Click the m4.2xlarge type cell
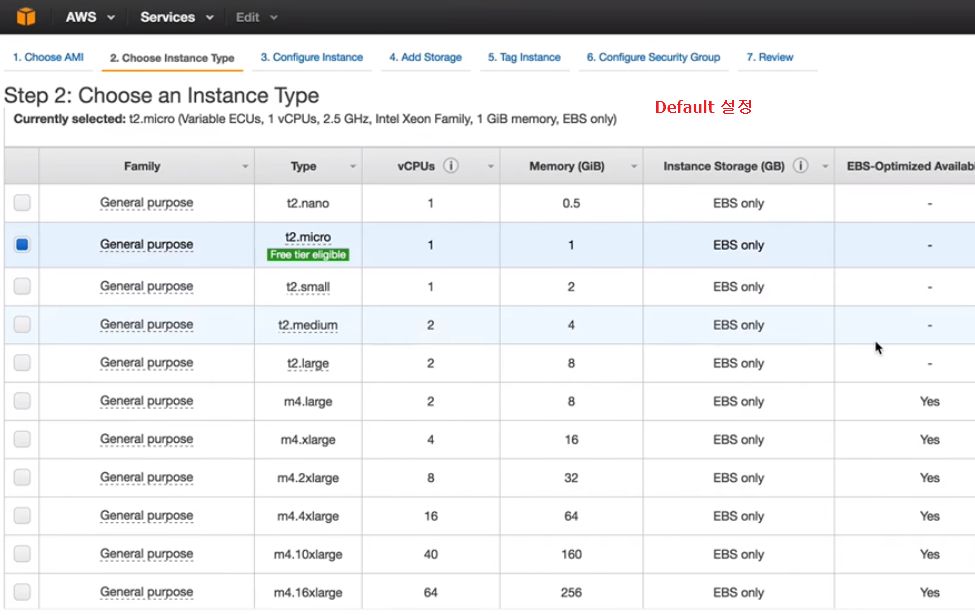 (308, 478)
